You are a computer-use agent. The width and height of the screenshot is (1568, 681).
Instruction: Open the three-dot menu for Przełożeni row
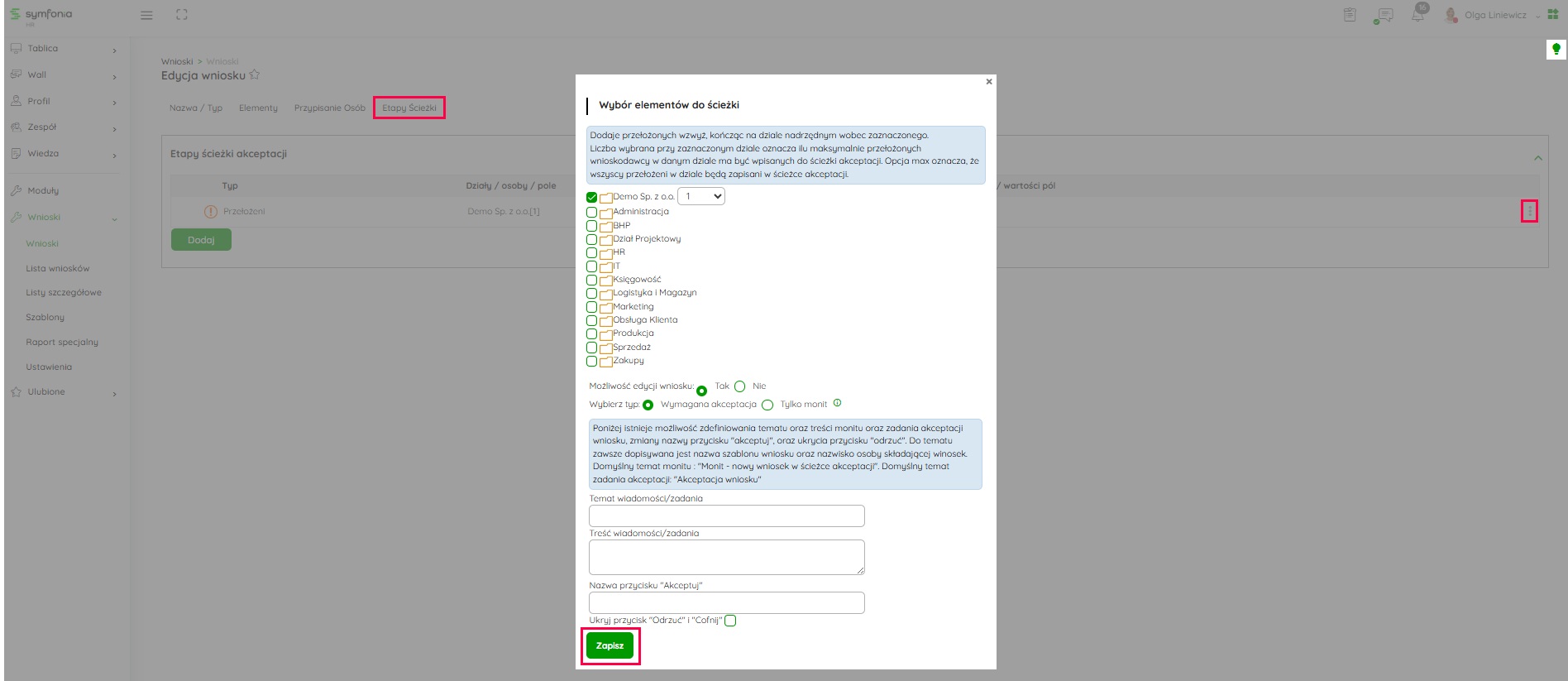[x=1529, y=212]
